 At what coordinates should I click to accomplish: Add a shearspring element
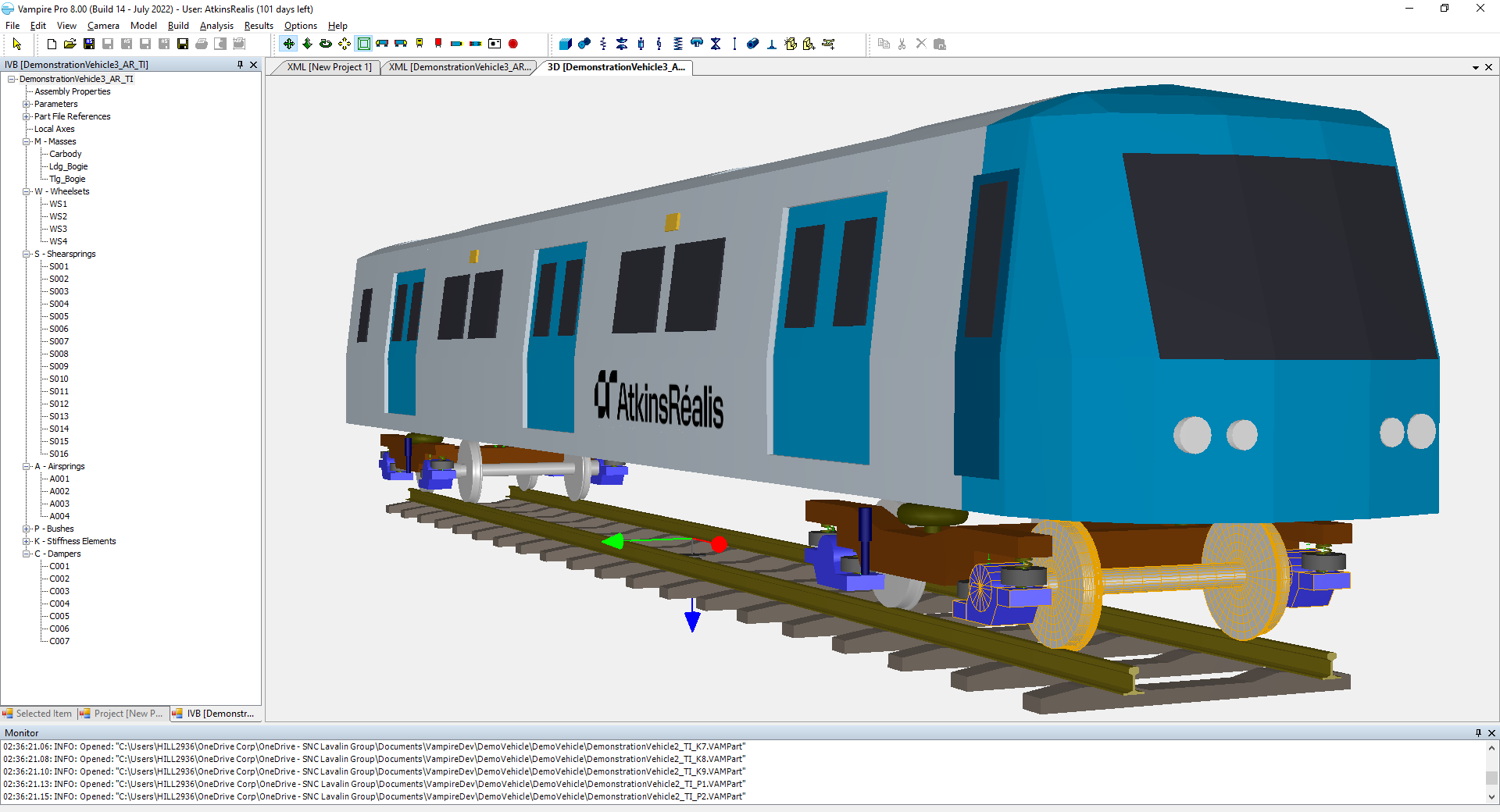click(603, 44)
